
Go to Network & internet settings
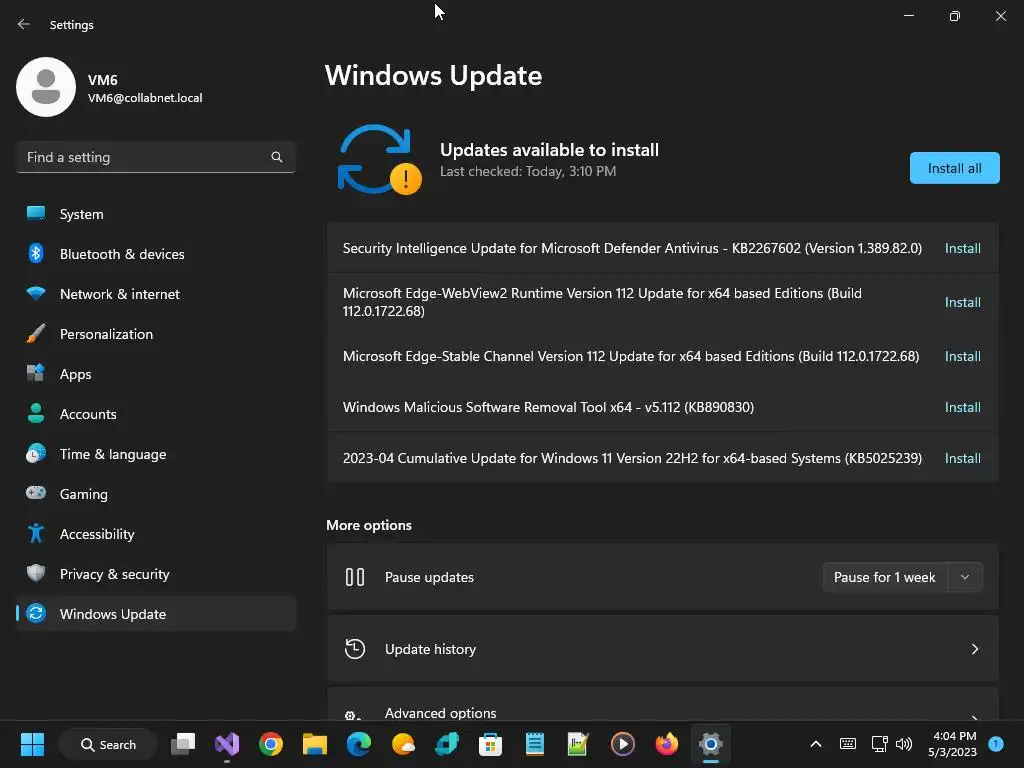(x=155, y=294)
